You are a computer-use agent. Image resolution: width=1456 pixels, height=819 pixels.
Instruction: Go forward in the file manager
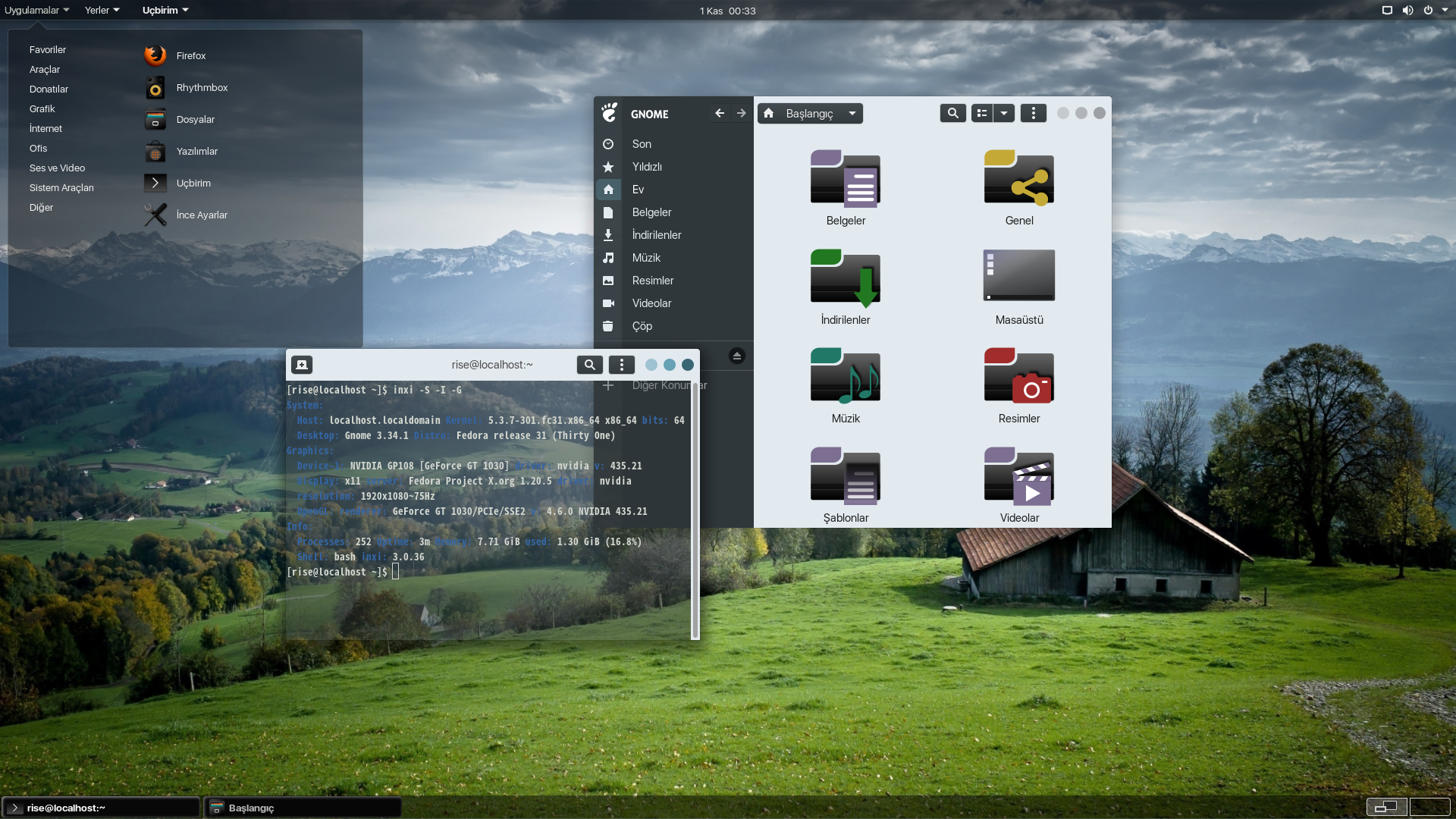(x=742, y=113)
